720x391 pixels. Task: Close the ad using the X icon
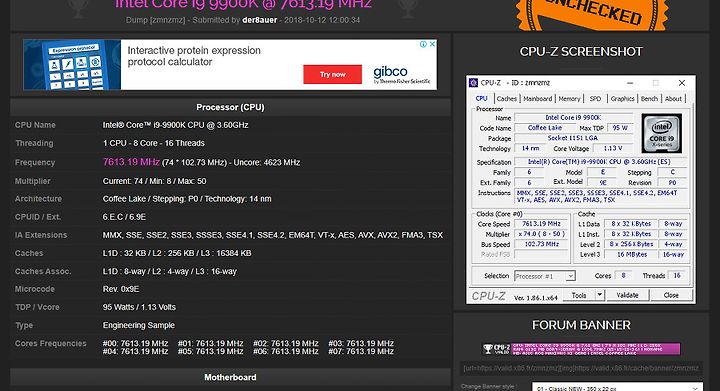pos(432,44)
